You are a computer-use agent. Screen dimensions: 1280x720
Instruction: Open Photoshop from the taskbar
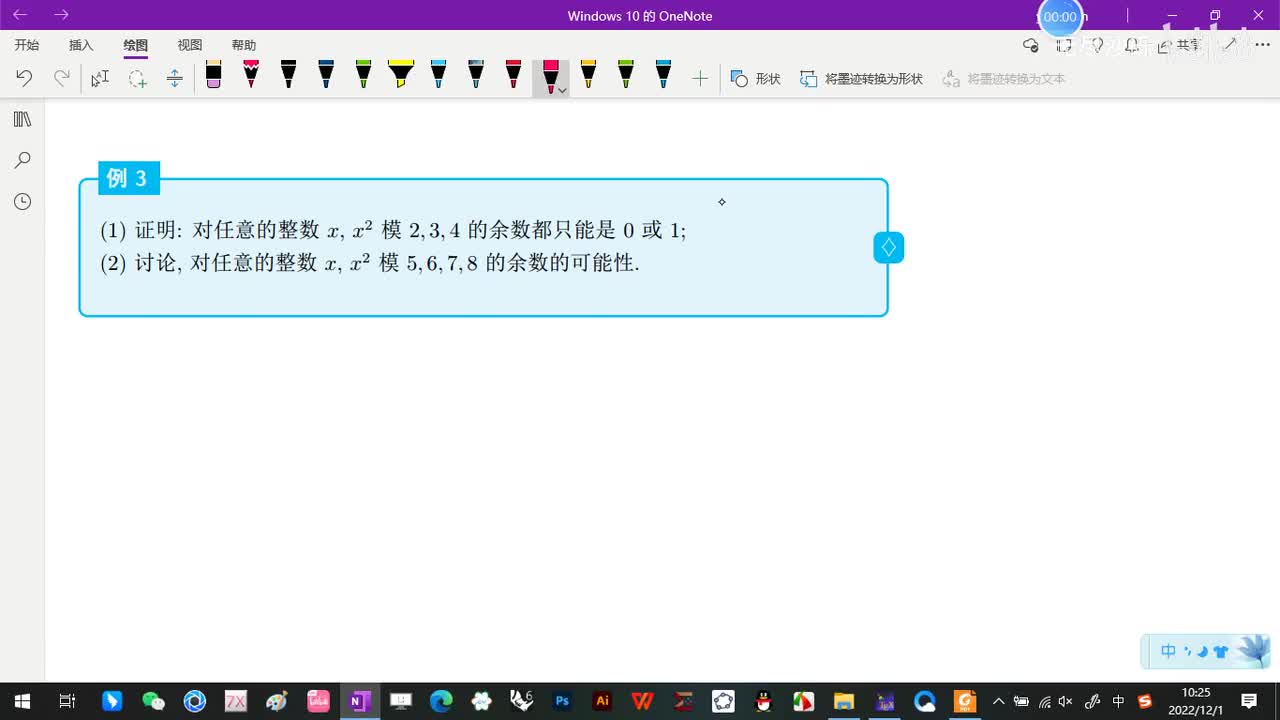(562, 701)
